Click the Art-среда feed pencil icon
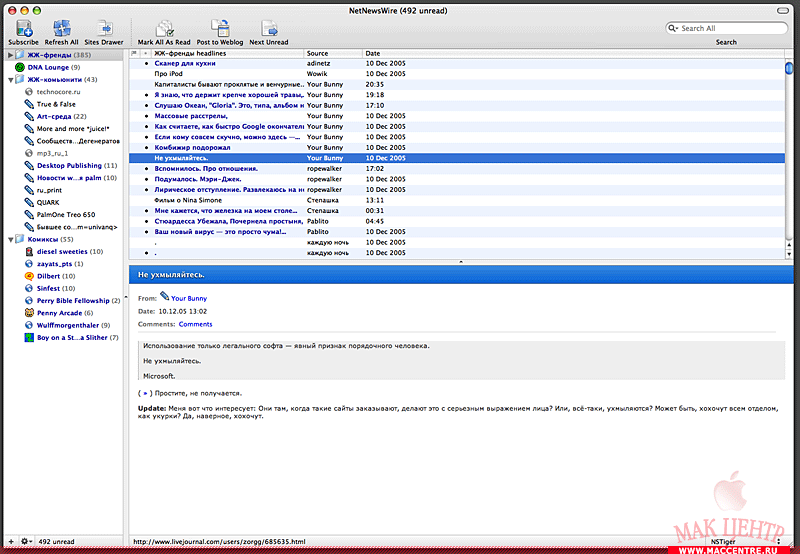 tap(29, 116)
